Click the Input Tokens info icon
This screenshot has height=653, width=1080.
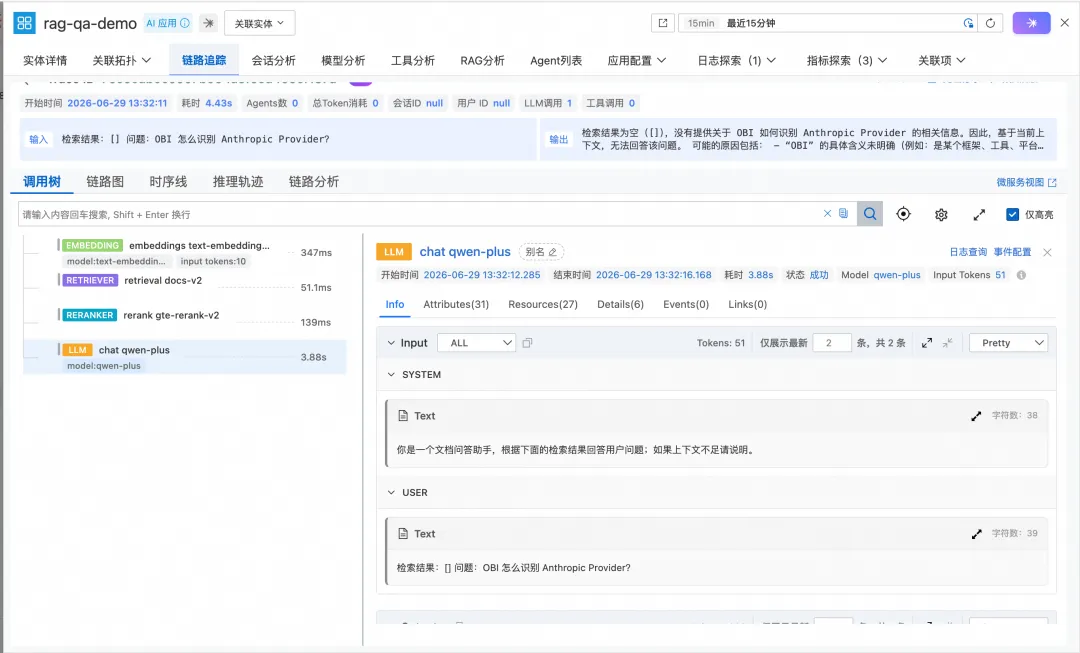click(x=1021, y=275)
